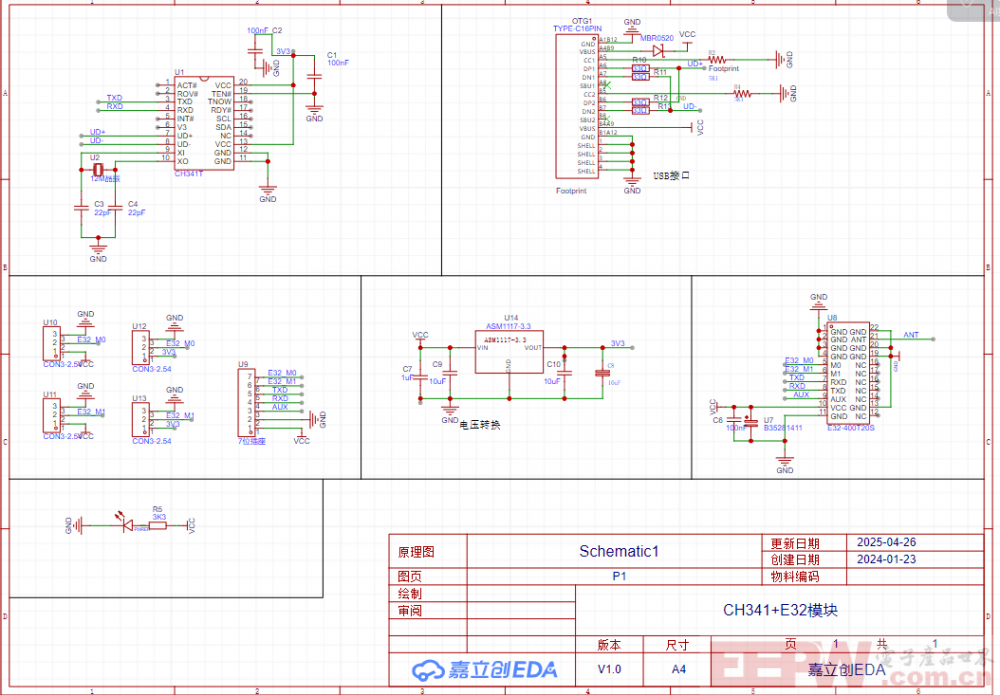
Task: Select the U8 E32-400T20S module
Action: (x=848, y=373)
